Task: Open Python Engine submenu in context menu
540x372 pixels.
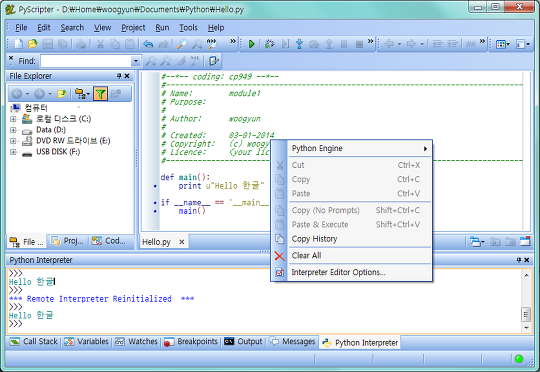Action: pos(360,148)
